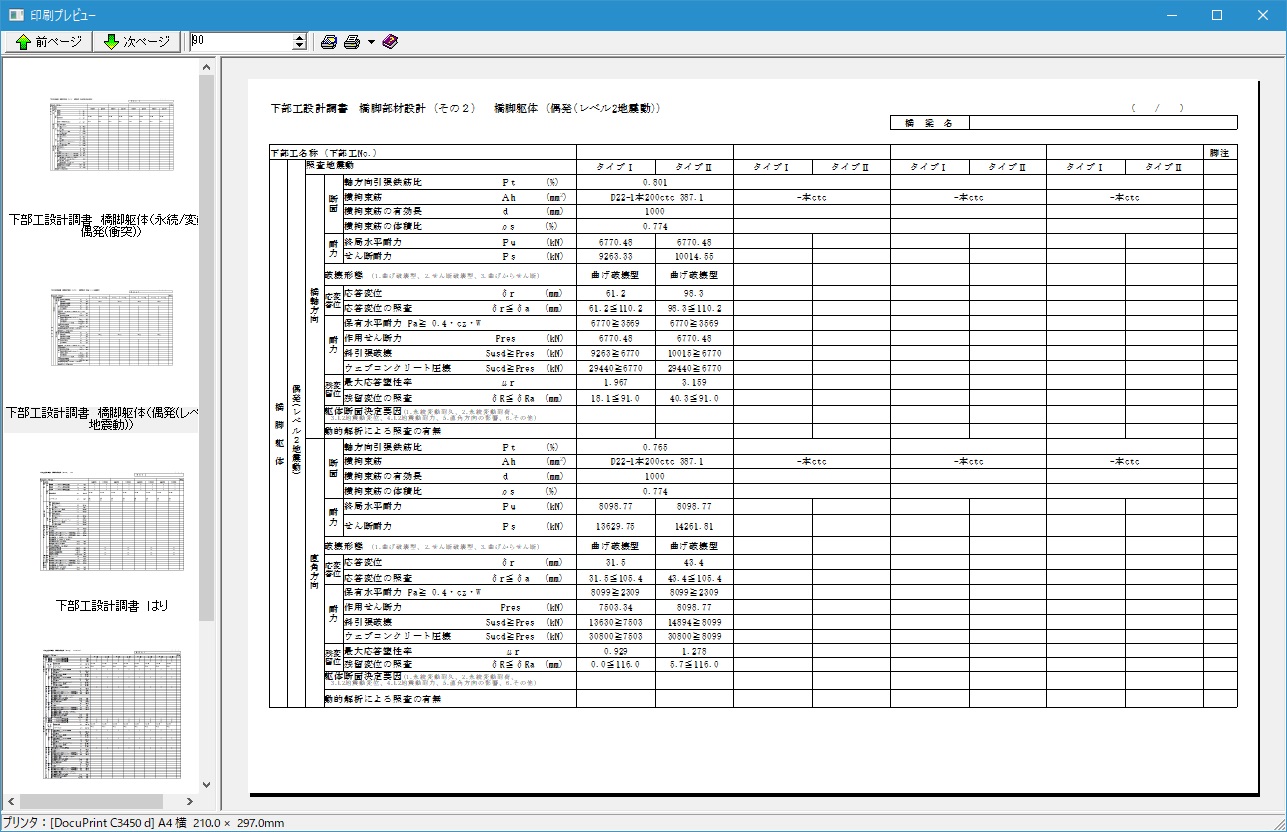The width and height of the screenshot is (1287, 832).
Task: Click the printer status text DocuPrint C3450 d
Action: pos(101,823)
